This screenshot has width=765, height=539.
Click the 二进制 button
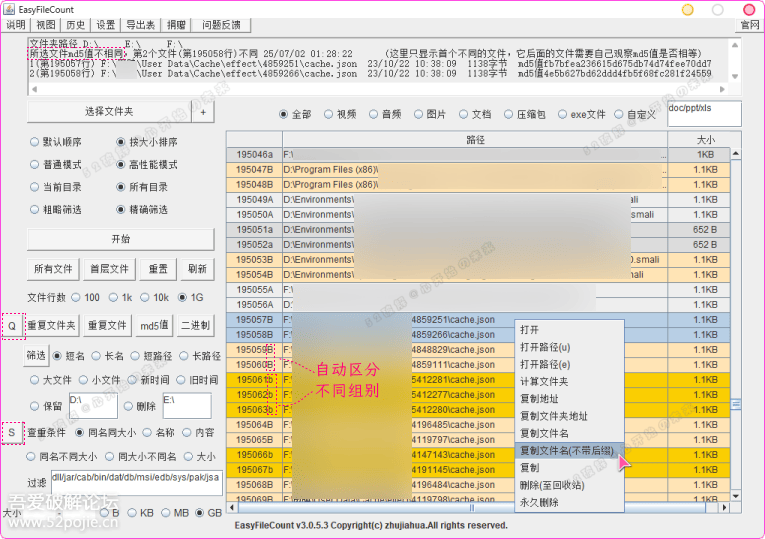pyautogui.click(x=196, y=325)
